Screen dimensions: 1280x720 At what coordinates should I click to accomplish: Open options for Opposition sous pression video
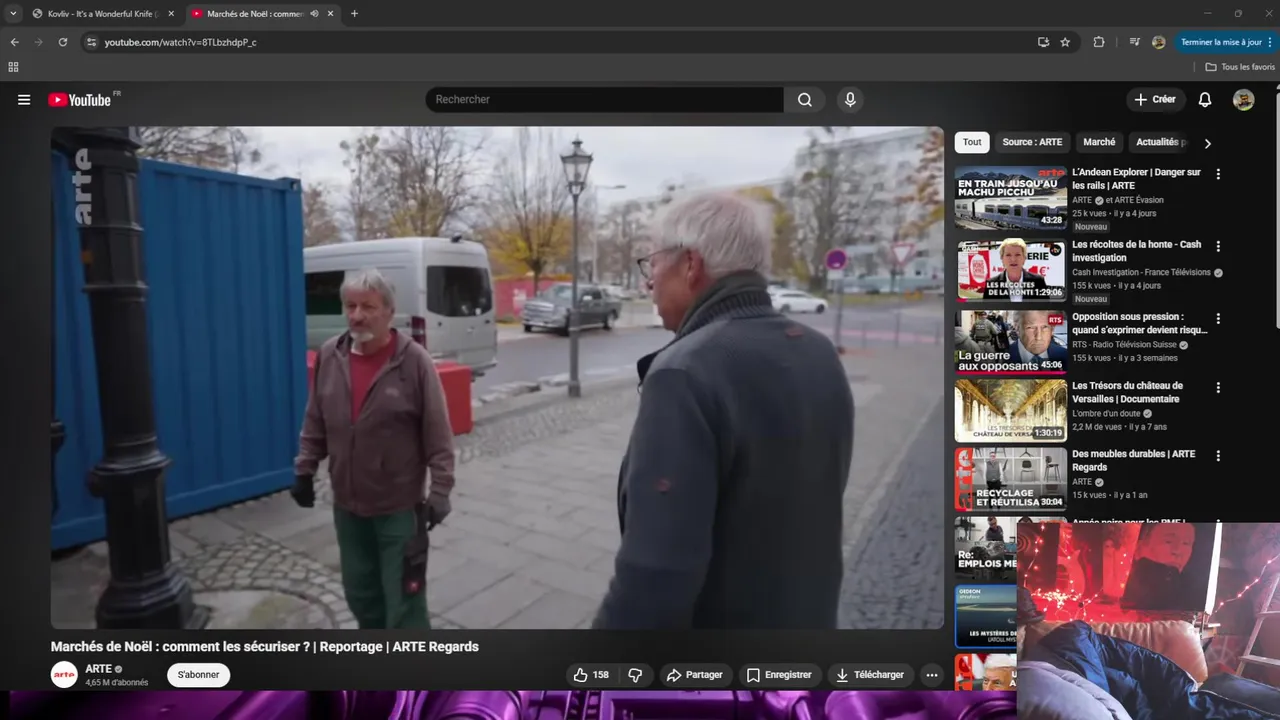[x=1218, y=318]
